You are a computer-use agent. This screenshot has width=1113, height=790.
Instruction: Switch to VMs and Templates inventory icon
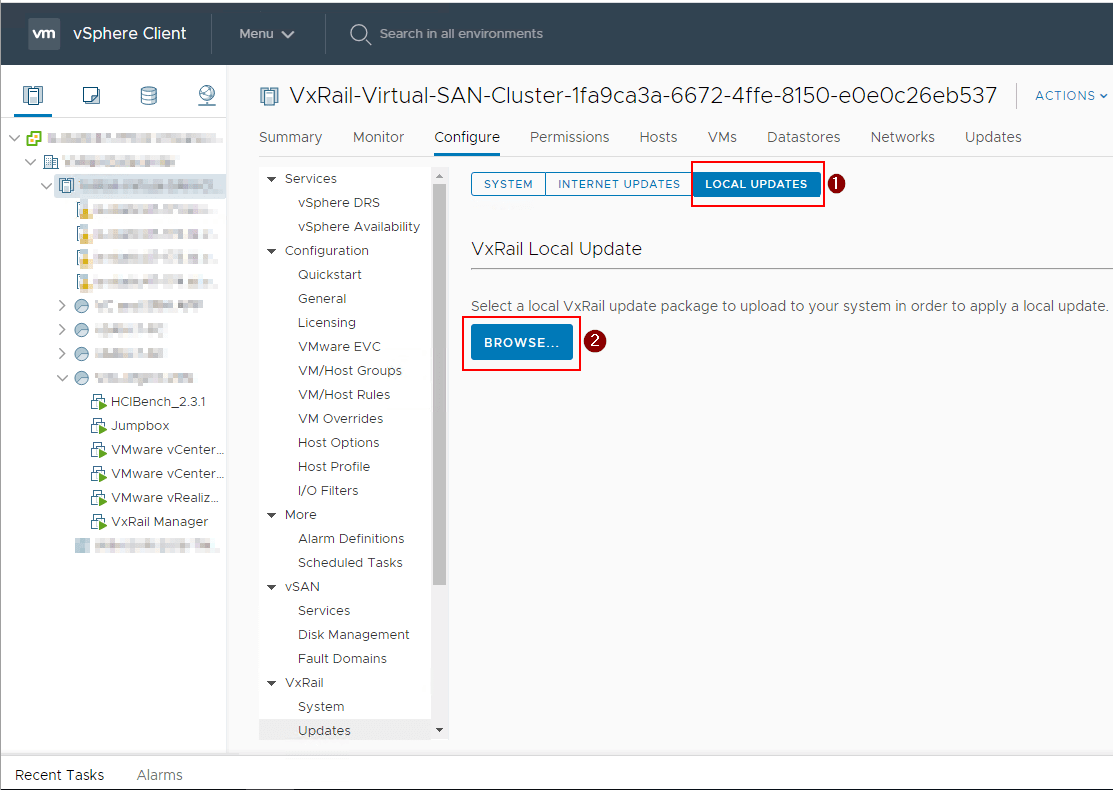coord(91,96)
